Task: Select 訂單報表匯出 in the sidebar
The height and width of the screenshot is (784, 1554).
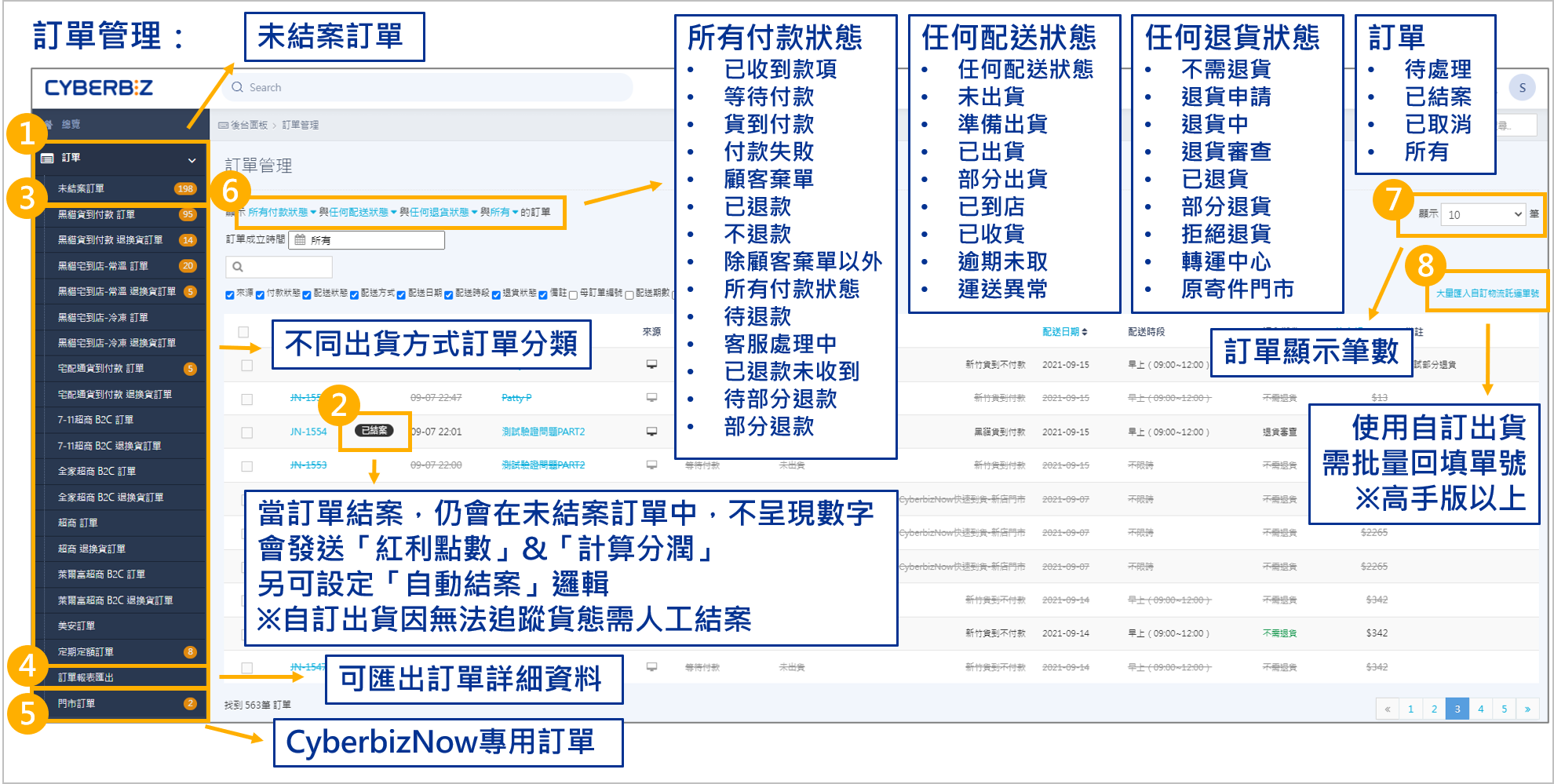Action: (86, 677)
